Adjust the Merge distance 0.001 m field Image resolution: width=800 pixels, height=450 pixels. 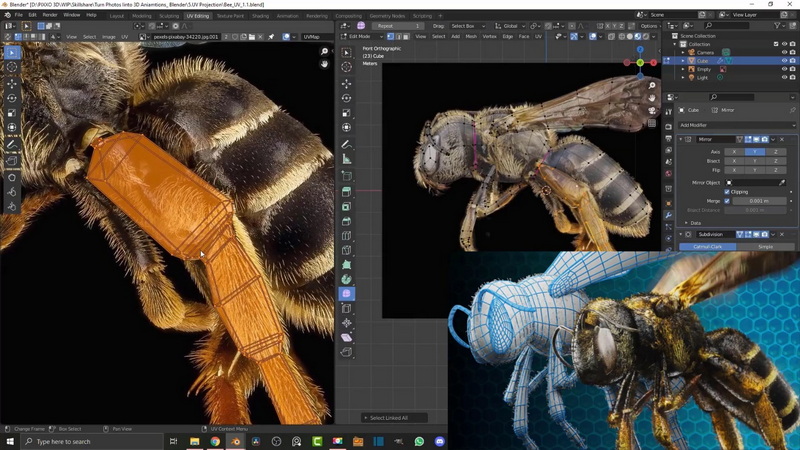point(759,201)
